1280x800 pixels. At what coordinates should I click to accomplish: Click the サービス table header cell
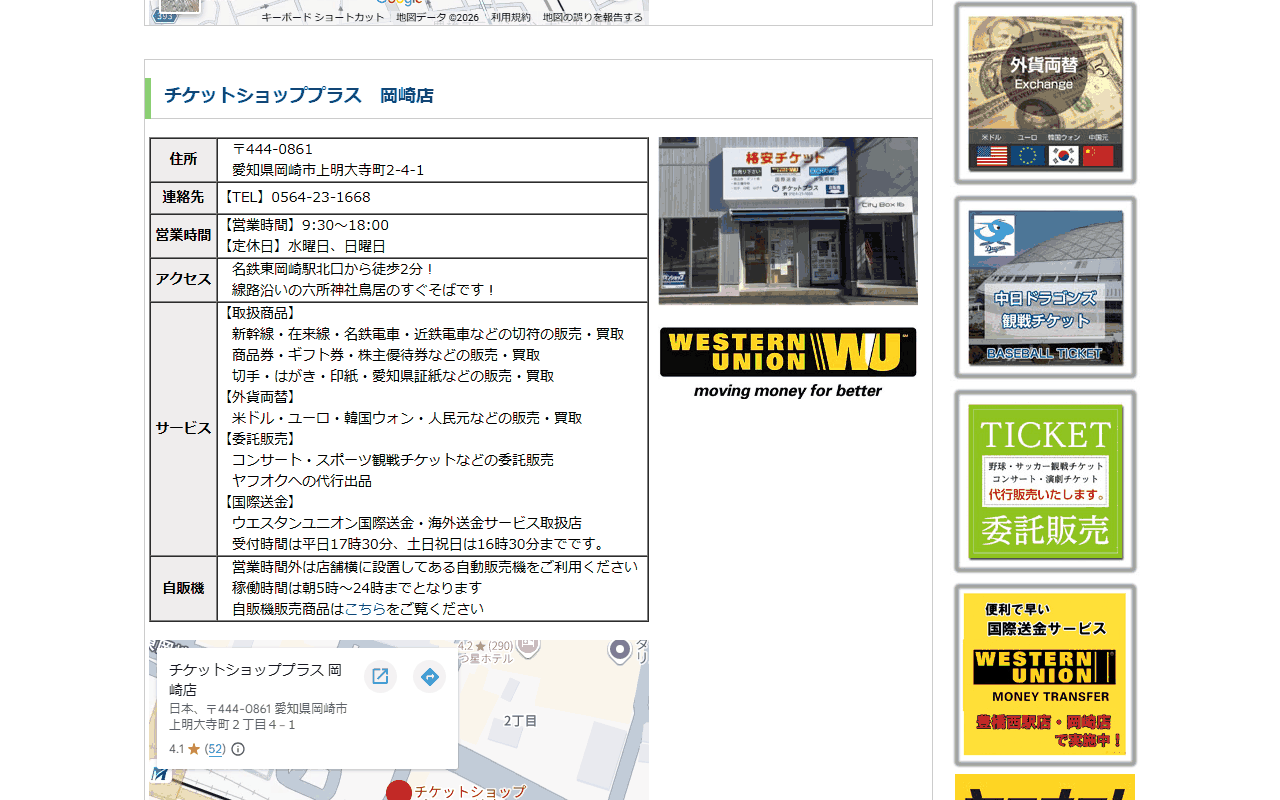pyautogui.click(x=183, y=429)
